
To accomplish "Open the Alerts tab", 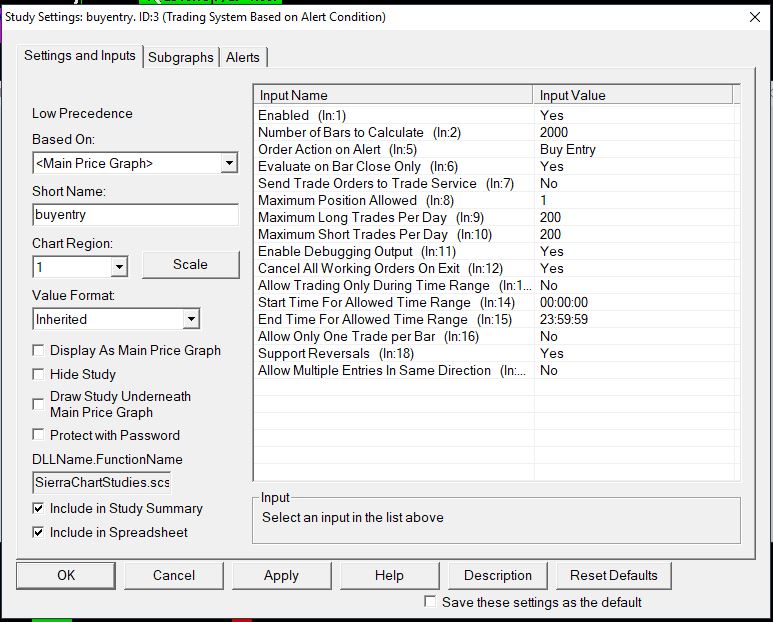I will [x=243, y=57].
